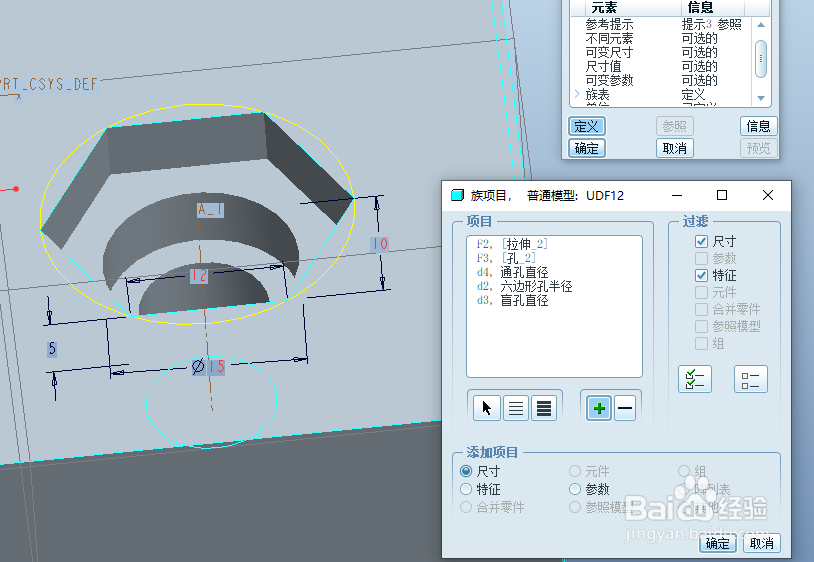Select the 可变尺寸 element row

coord(661,52)
